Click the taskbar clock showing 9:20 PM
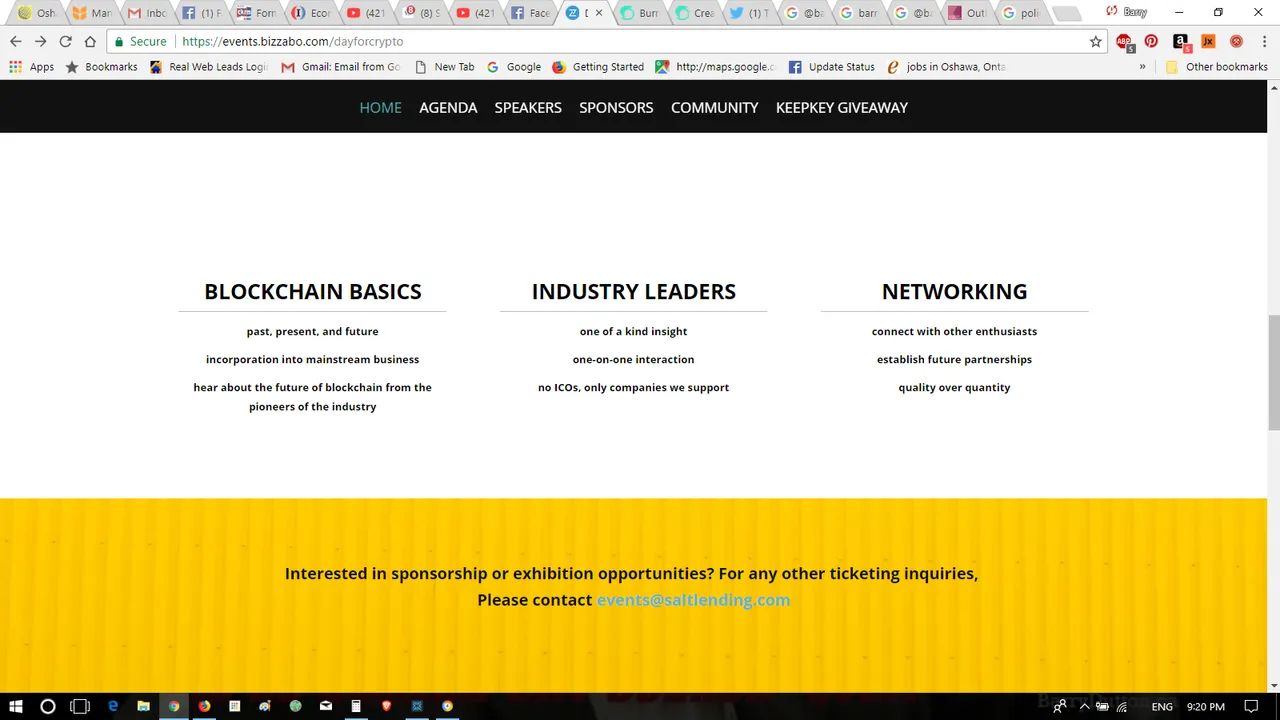Screen dimensions: 1280x720 [1204, 706]
